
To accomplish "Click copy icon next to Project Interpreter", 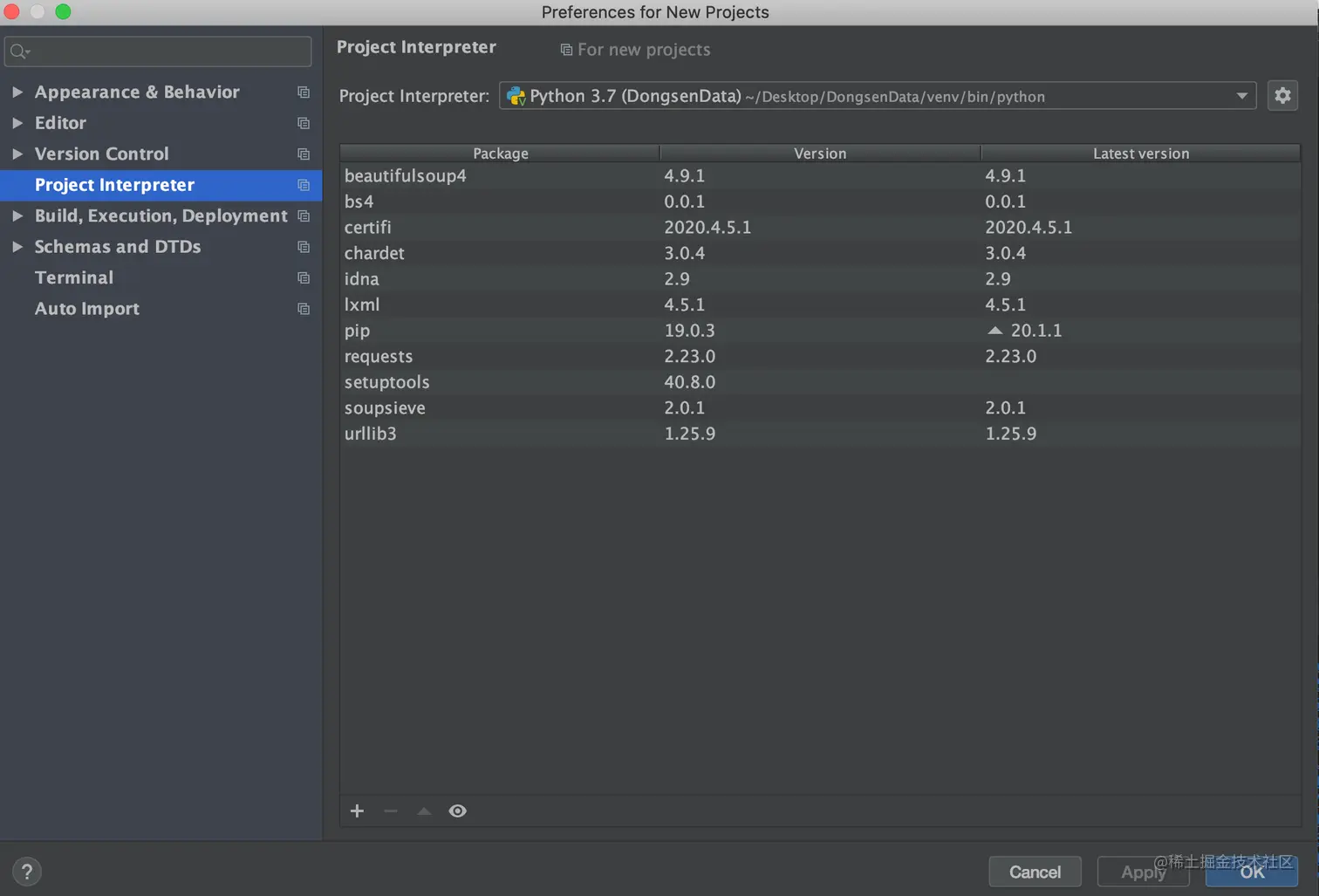I will tap(304, 185).
